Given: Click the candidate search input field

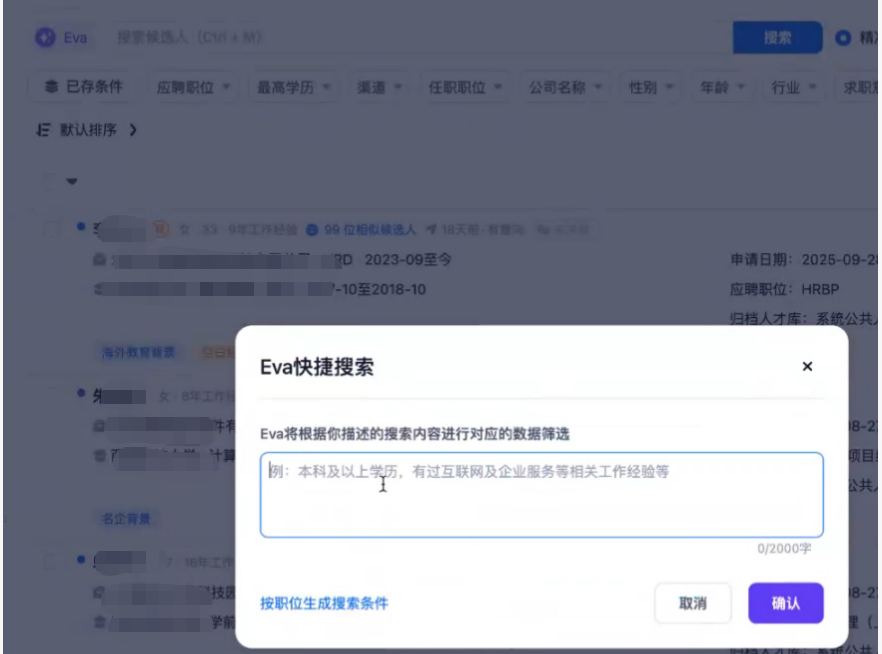Looking at the screenshot, I should (x=416, y=38).
